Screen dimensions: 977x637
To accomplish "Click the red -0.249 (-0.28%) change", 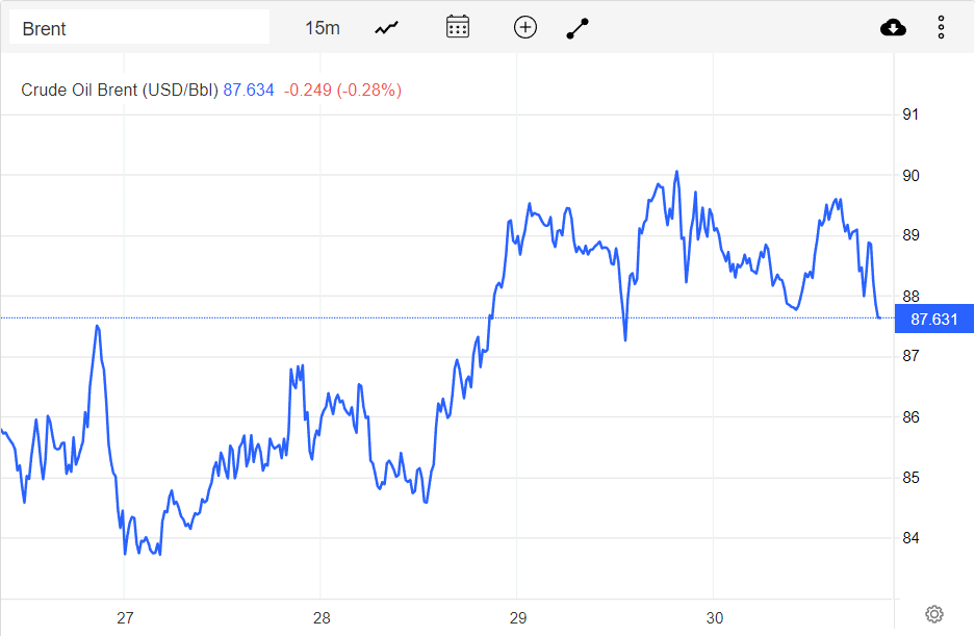I will (342, 90).
